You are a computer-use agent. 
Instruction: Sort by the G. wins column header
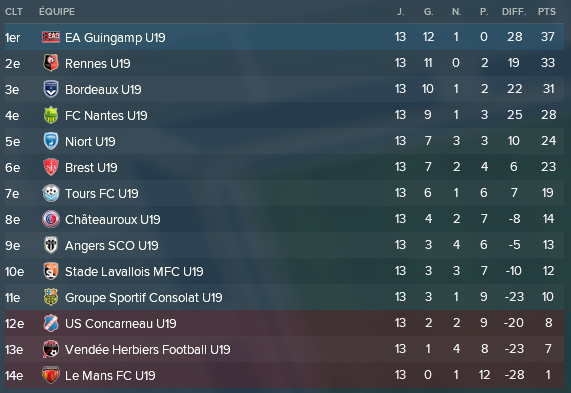(429, 12)
